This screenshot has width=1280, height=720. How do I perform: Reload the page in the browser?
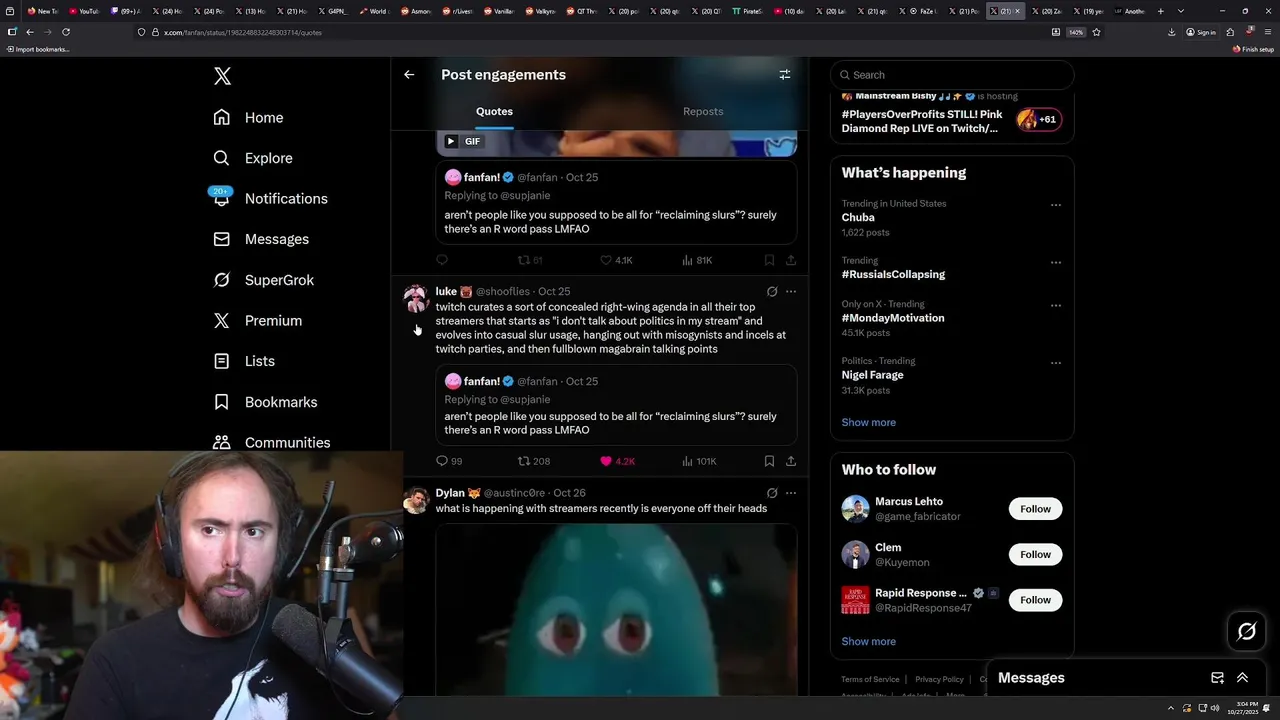(66, 32)
